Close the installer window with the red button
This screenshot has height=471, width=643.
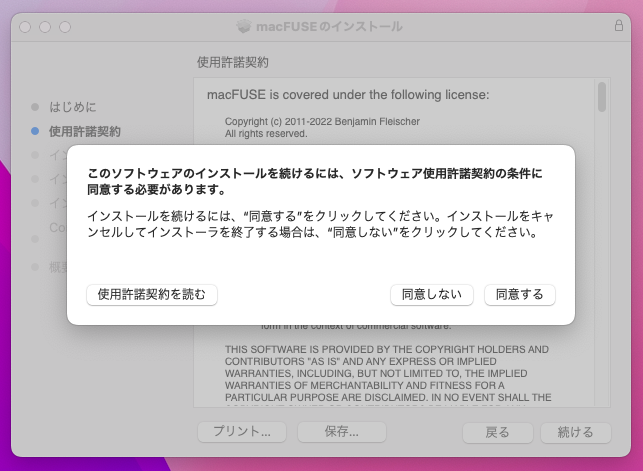pos(27,26)
